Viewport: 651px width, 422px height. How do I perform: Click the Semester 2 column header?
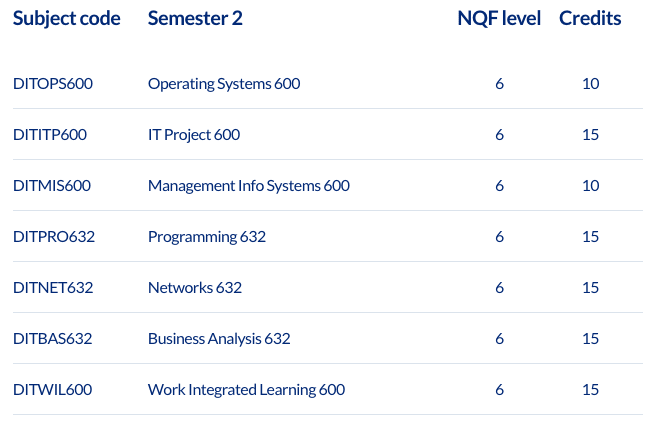pos(195,18)
